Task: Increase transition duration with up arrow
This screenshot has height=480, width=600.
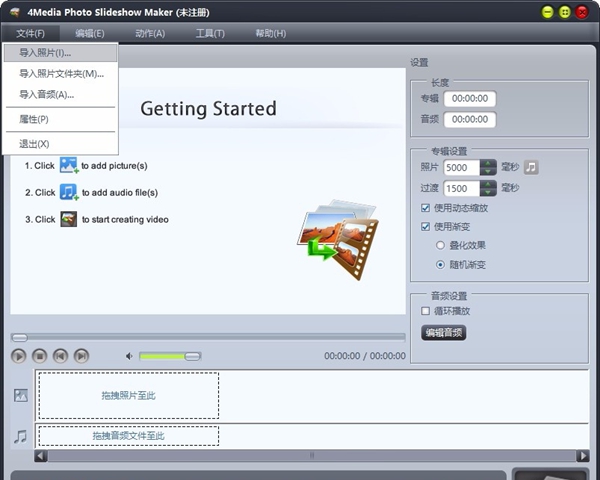Action: coord(488,184)
